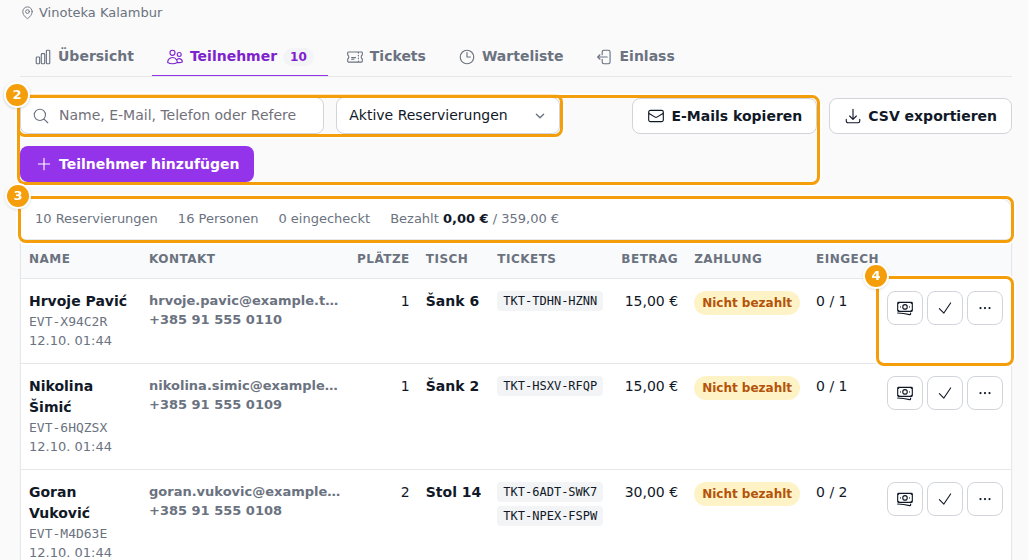This screenshot has height=560, width=1028.
Task: Click phone number +385 91 555 0110
Action: 215,320
